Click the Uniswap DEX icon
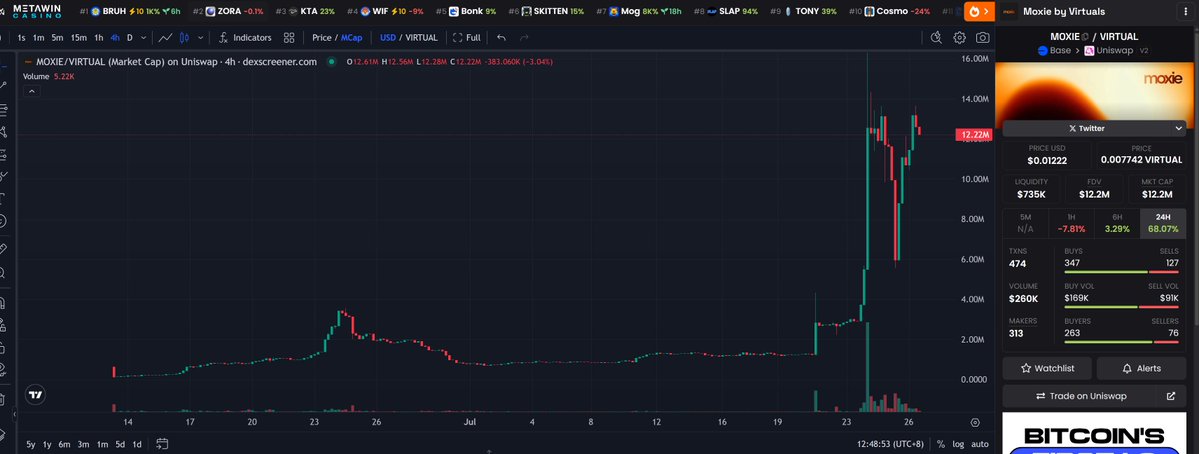1199x454 pixels. [1090, 50]
